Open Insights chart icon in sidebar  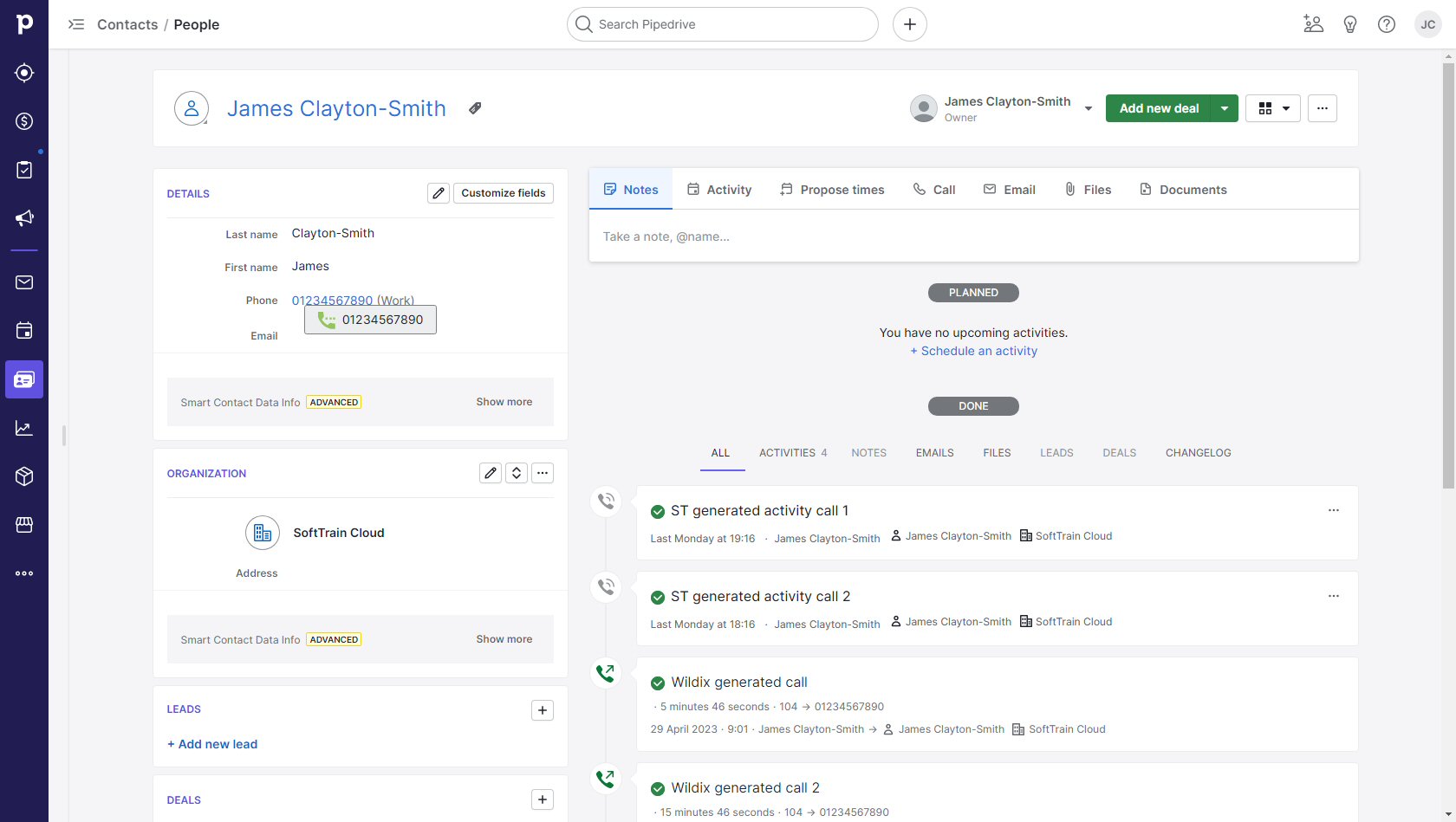[24, 428]
